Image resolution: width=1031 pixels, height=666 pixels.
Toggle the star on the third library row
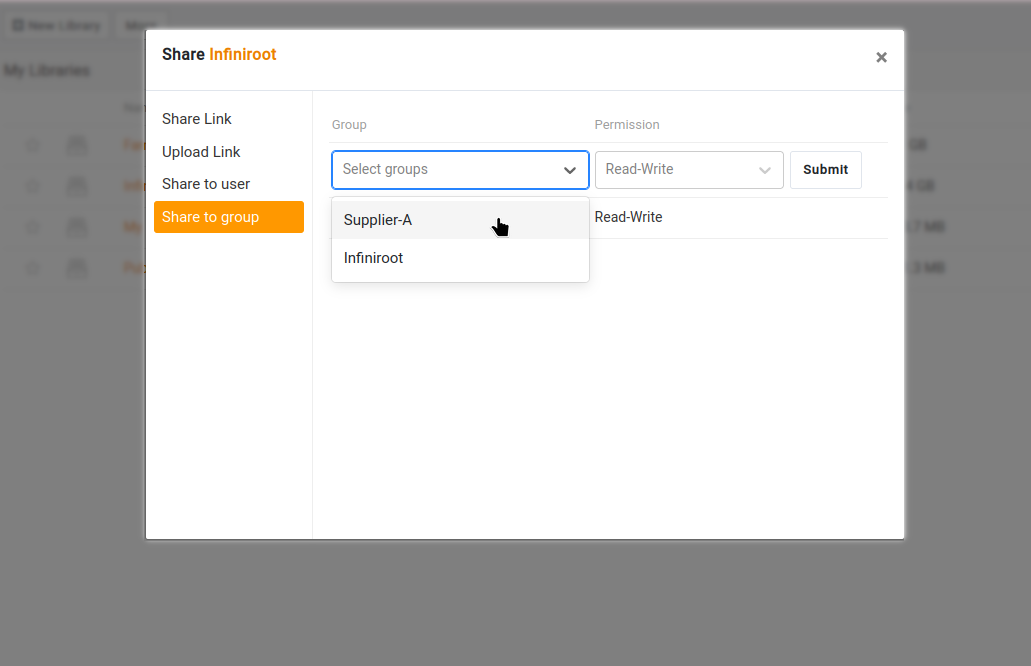33,227
